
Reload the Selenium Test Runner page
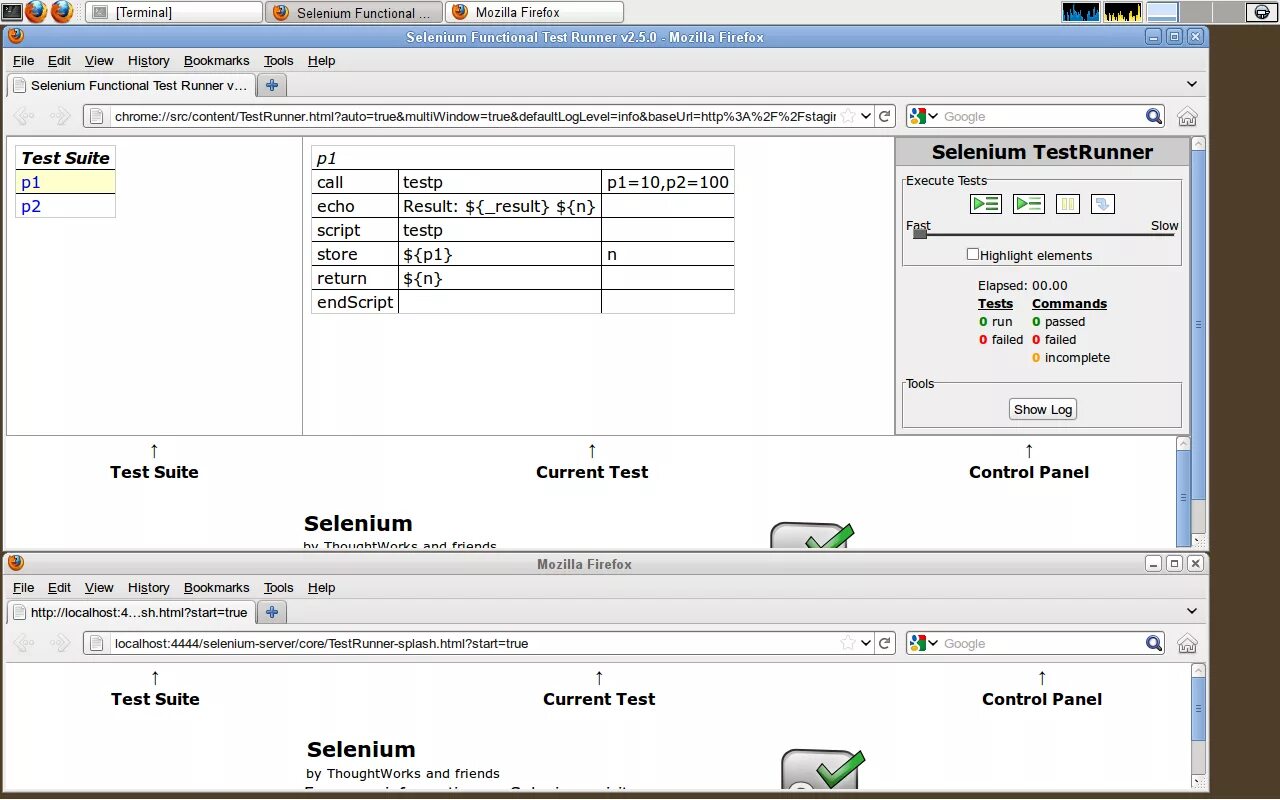coord(885,116)
